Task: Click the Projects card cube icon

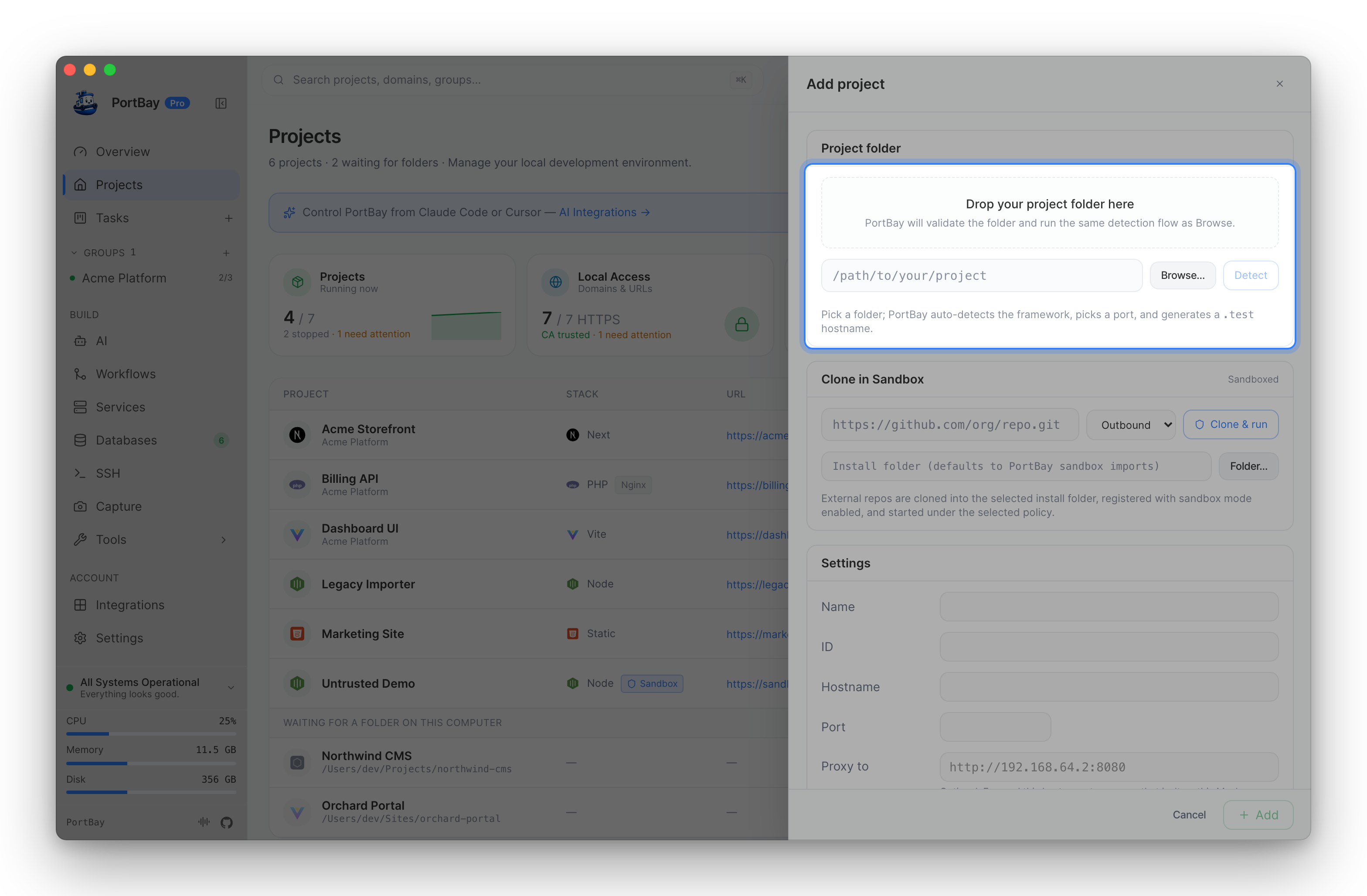Action: click(298, 282)
